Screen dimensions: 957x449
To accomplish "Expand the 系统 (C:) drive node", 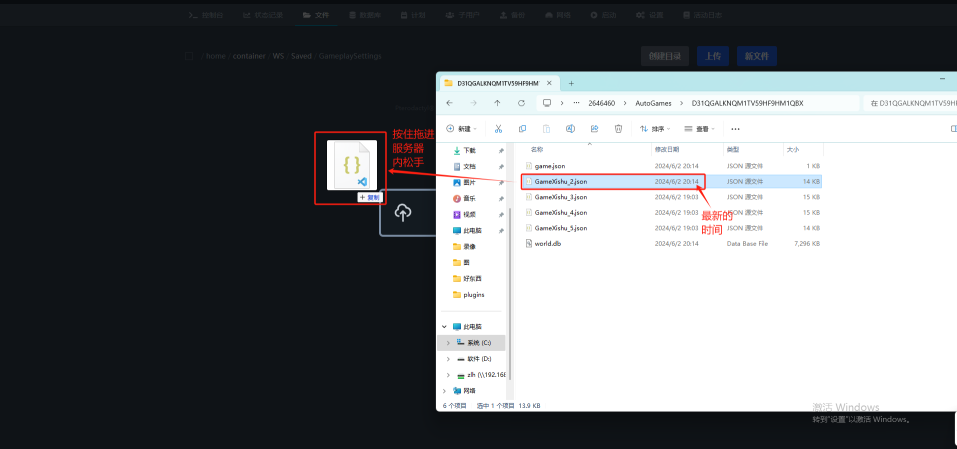I will 449,343.
